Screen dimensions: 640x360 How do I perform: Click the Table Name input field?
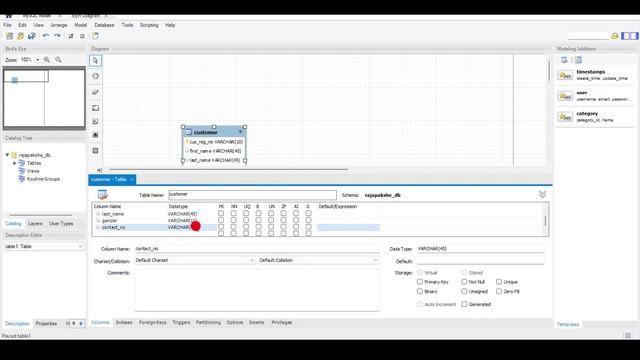(252, 195)
